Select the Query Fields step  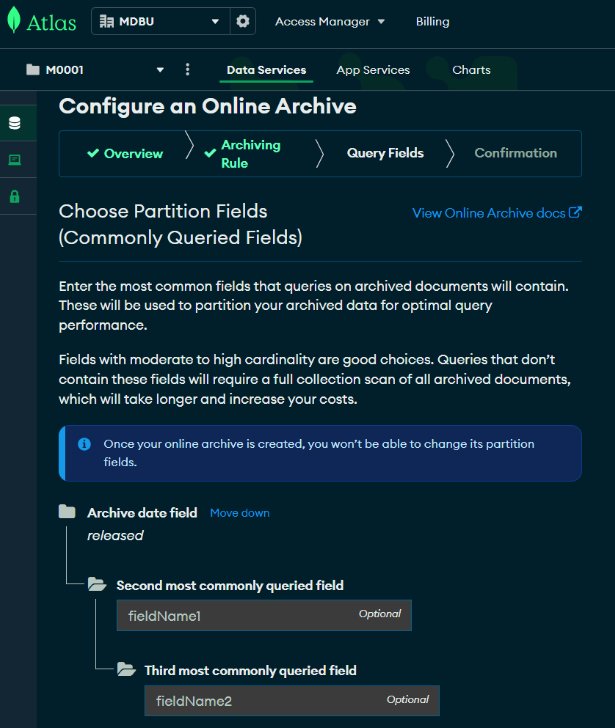pyautogui.click(x=385, y=153)
